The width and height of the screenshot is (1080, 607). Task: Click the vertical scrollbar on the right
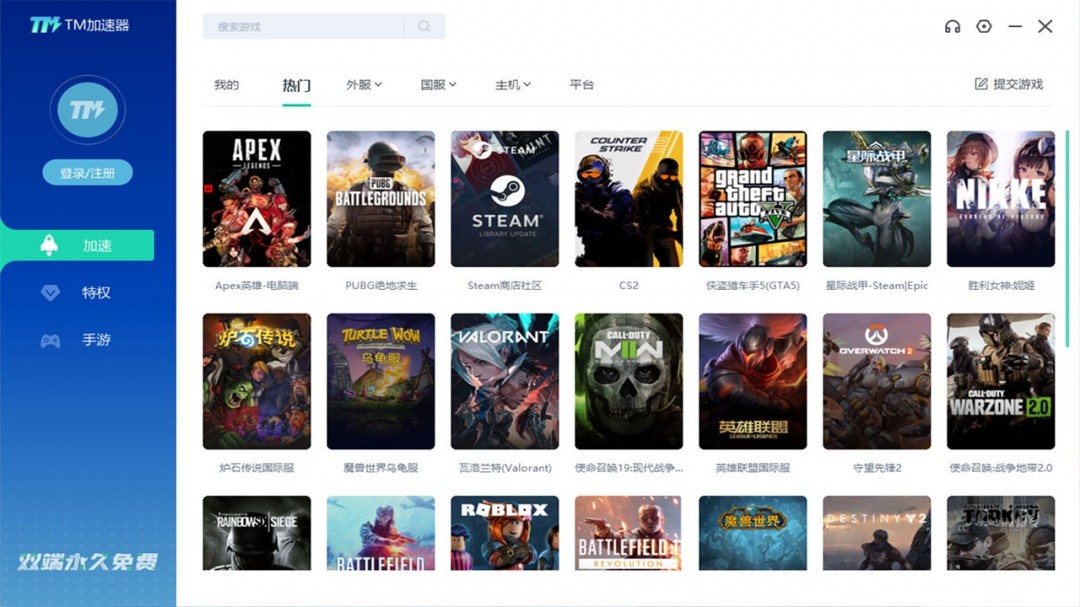pos(1067,238)
